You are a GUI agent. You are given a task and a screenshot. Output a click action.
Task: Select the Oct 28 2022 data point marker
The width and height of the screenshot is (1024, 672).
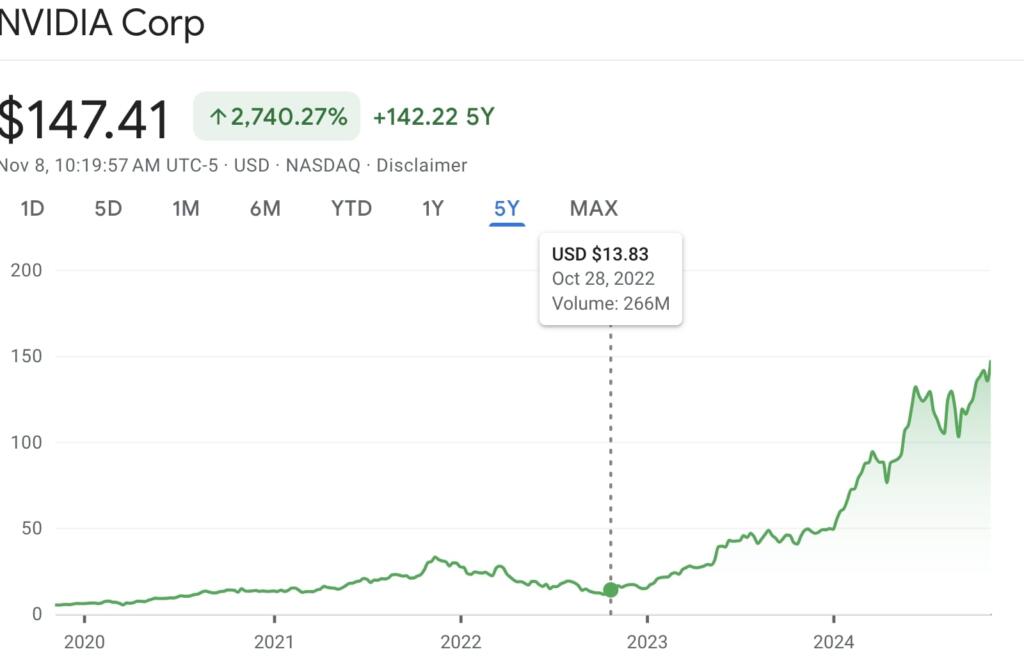pos(610,590)
